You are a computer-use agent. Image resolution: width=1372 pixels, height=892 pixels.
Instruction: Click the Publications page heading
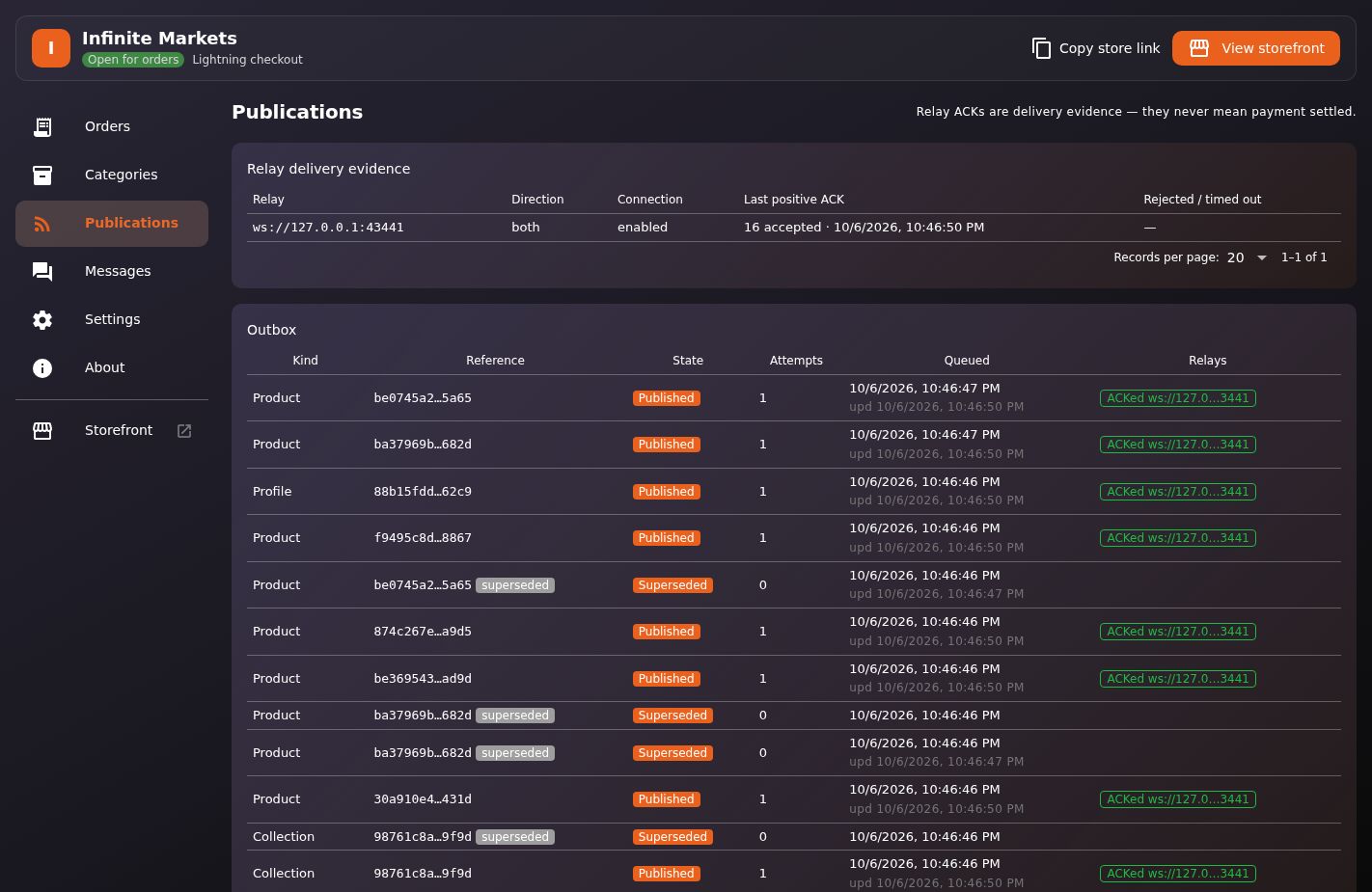pos(297,112)
